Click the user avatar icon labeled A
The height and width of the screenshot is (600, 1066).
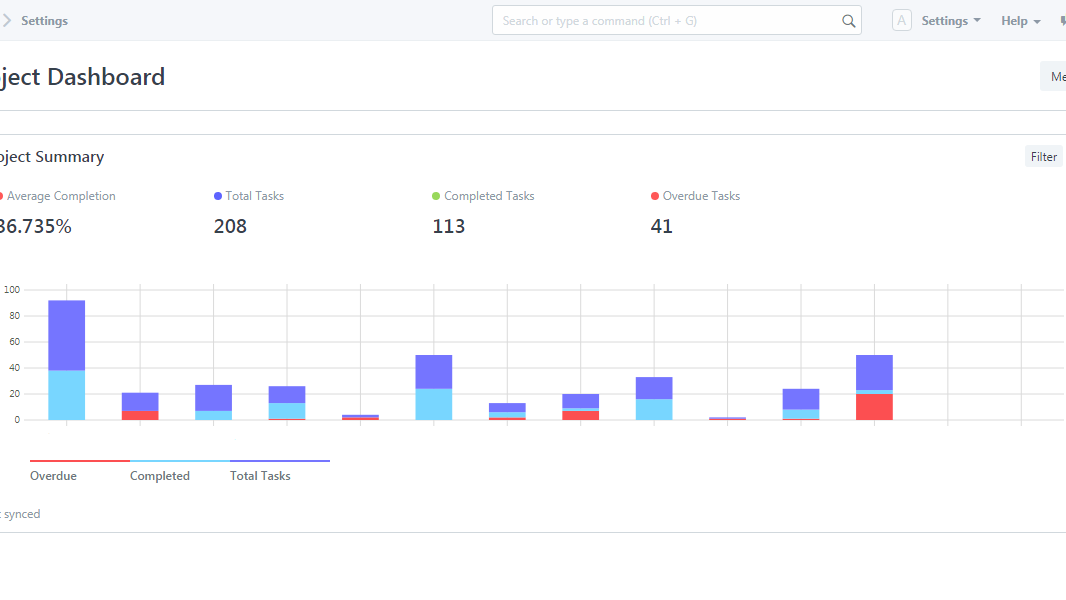[901, 21]
